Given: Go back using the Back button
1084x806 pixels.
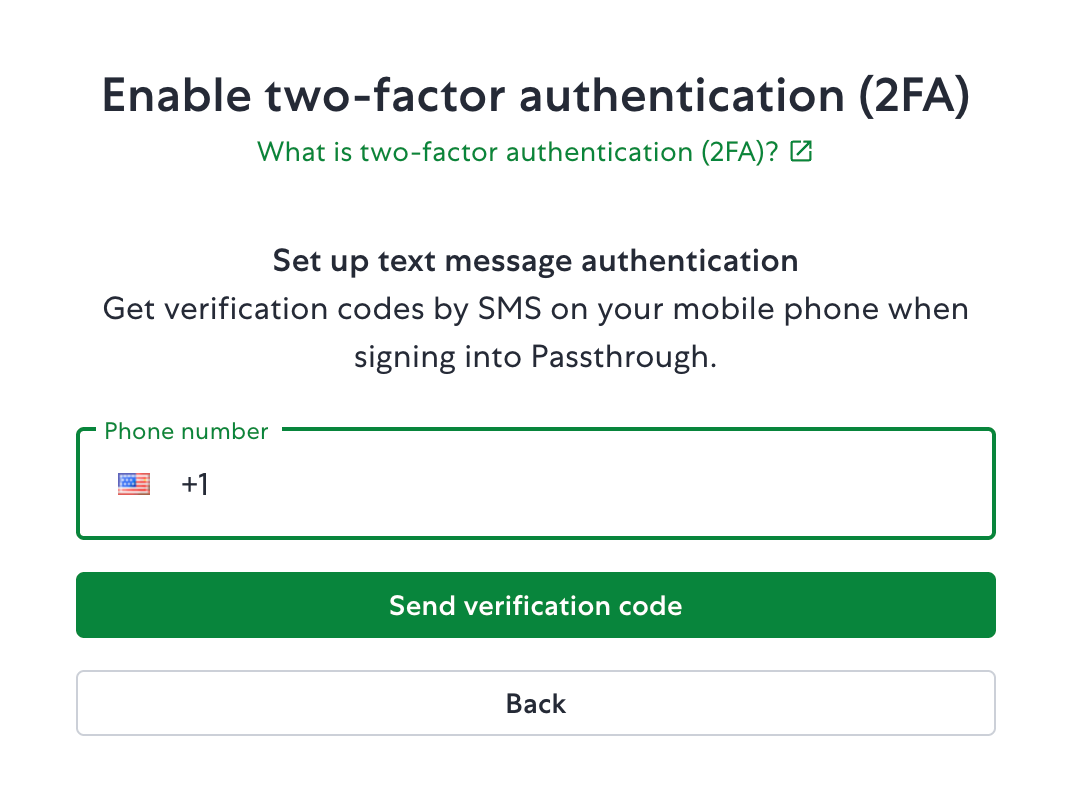Looking at the screenshot, I should [x=536, y=704].
